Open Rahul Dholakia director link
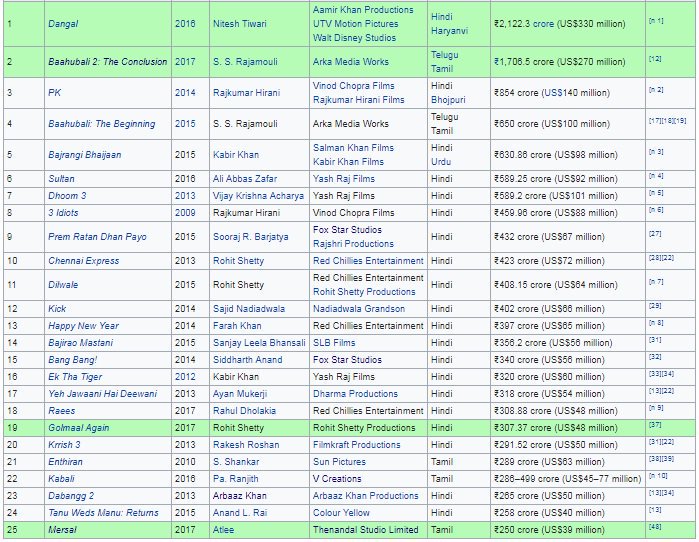699x542 pixels. tap(244, 411)
